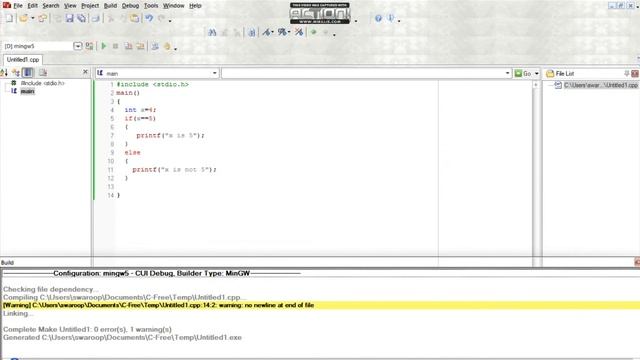Click the Print icon
This screenshot has height=360, width=640.
[96, 18]
